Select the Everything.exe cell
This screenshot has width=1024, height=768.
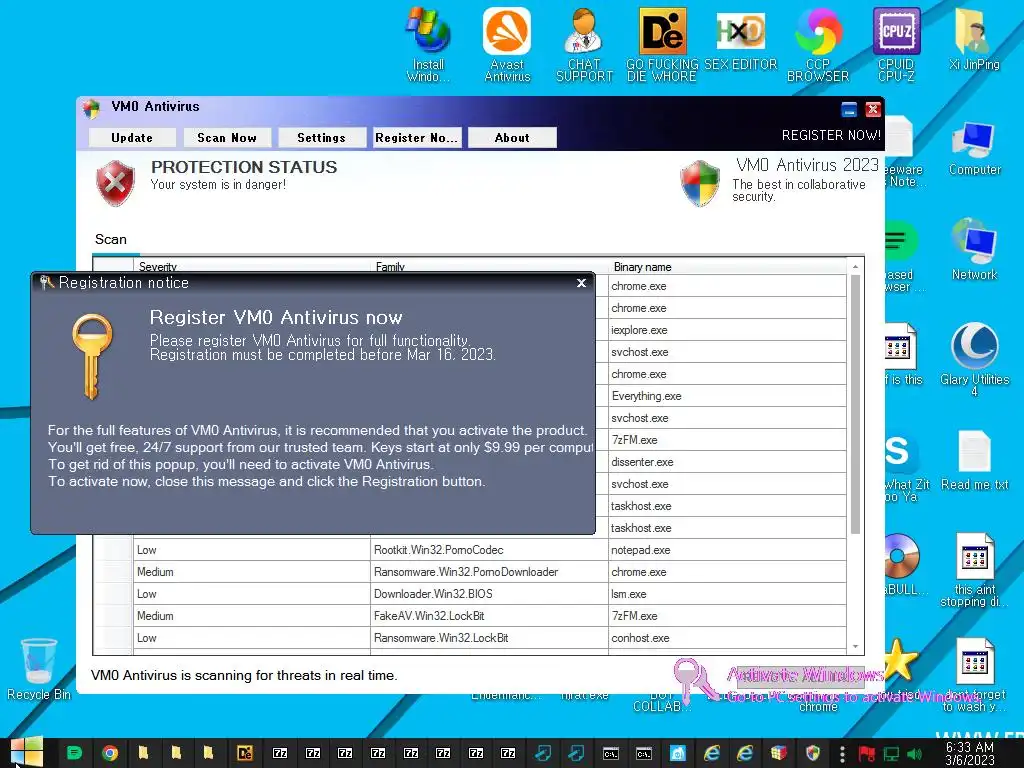click(x=727, y=396)
